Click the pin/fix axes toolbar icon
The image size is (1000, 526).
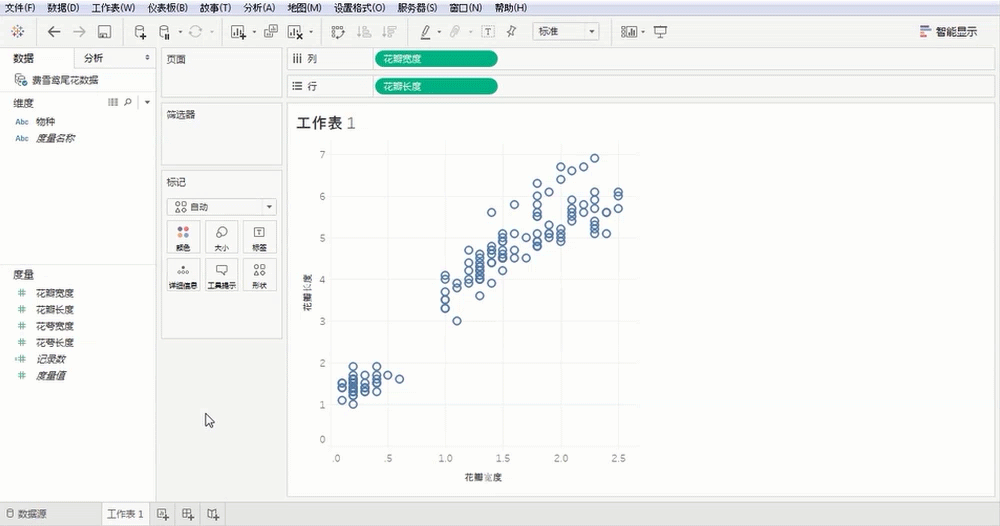(x=512, y=32)
